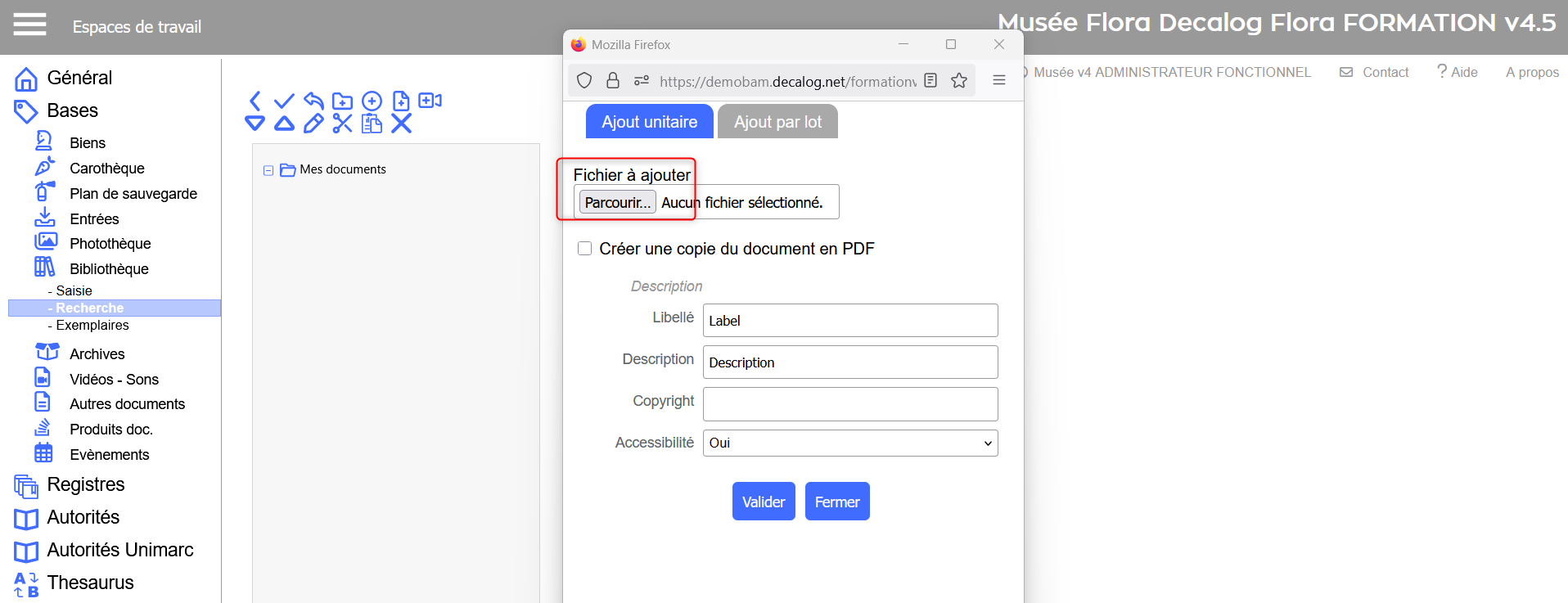Click the back chevron in the document toolbar
Viewport: 1568px width, 603px height.
255,101
